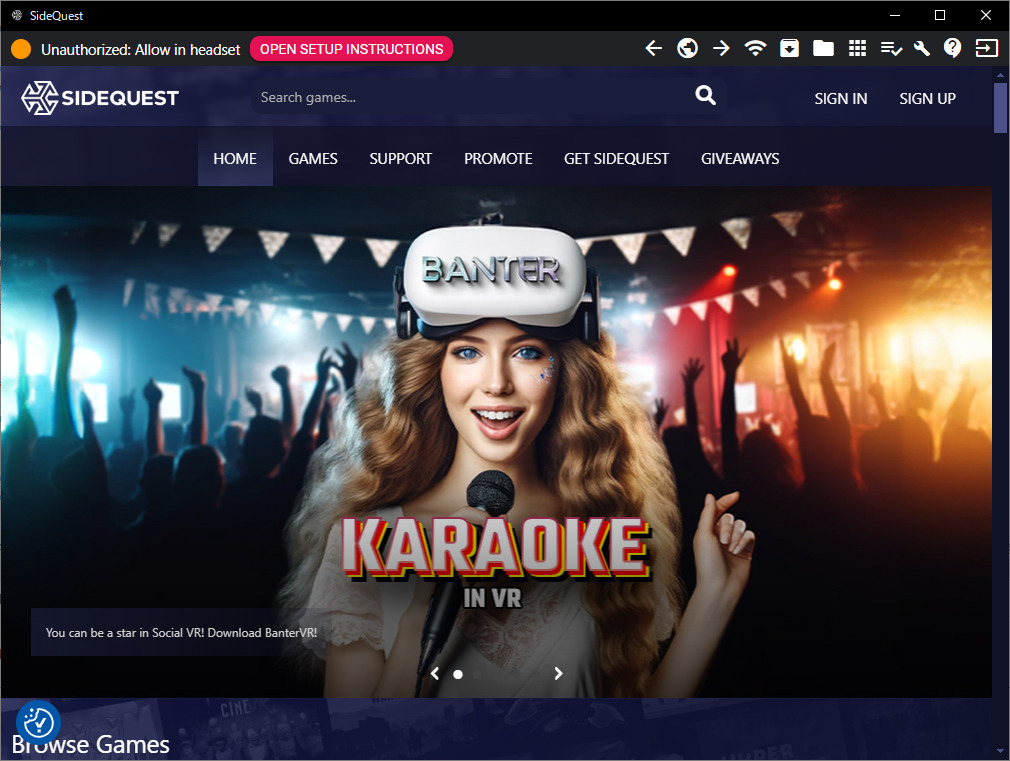Screen dimensions: 1010x761
Task: Click the browser back arrow icon
Action: pos(654,48)
